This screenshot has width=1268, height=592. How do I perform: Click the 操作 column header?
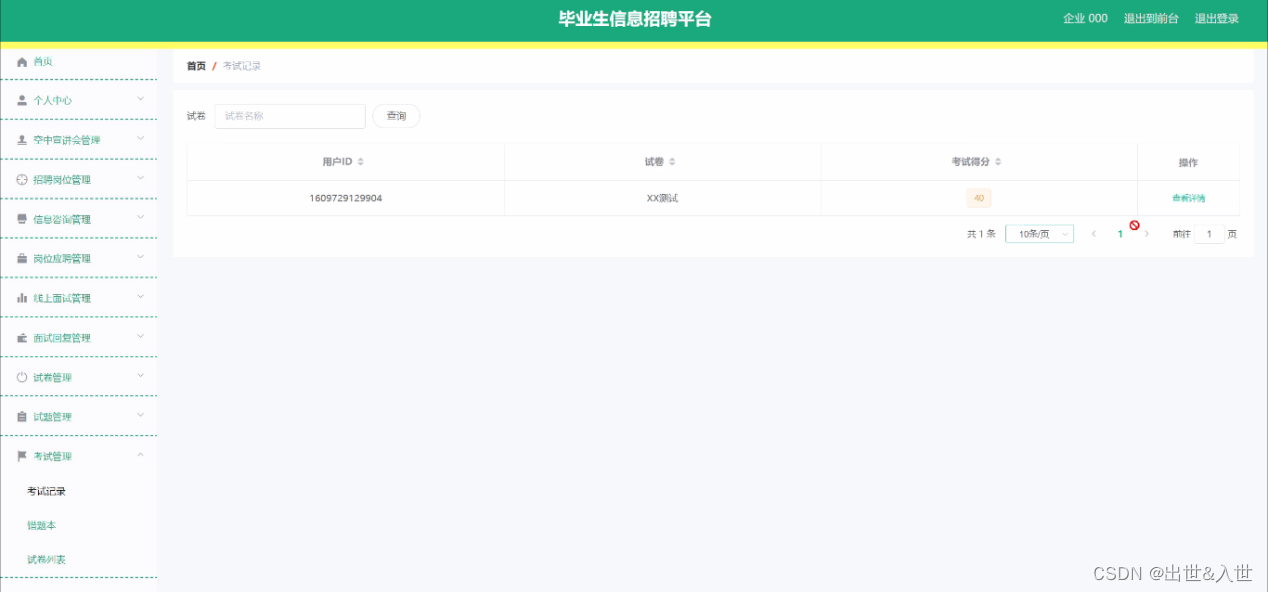tap(1188, 162)
